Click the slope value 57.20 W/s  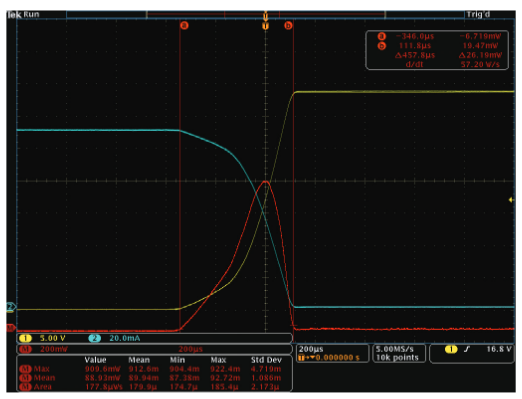480,64
